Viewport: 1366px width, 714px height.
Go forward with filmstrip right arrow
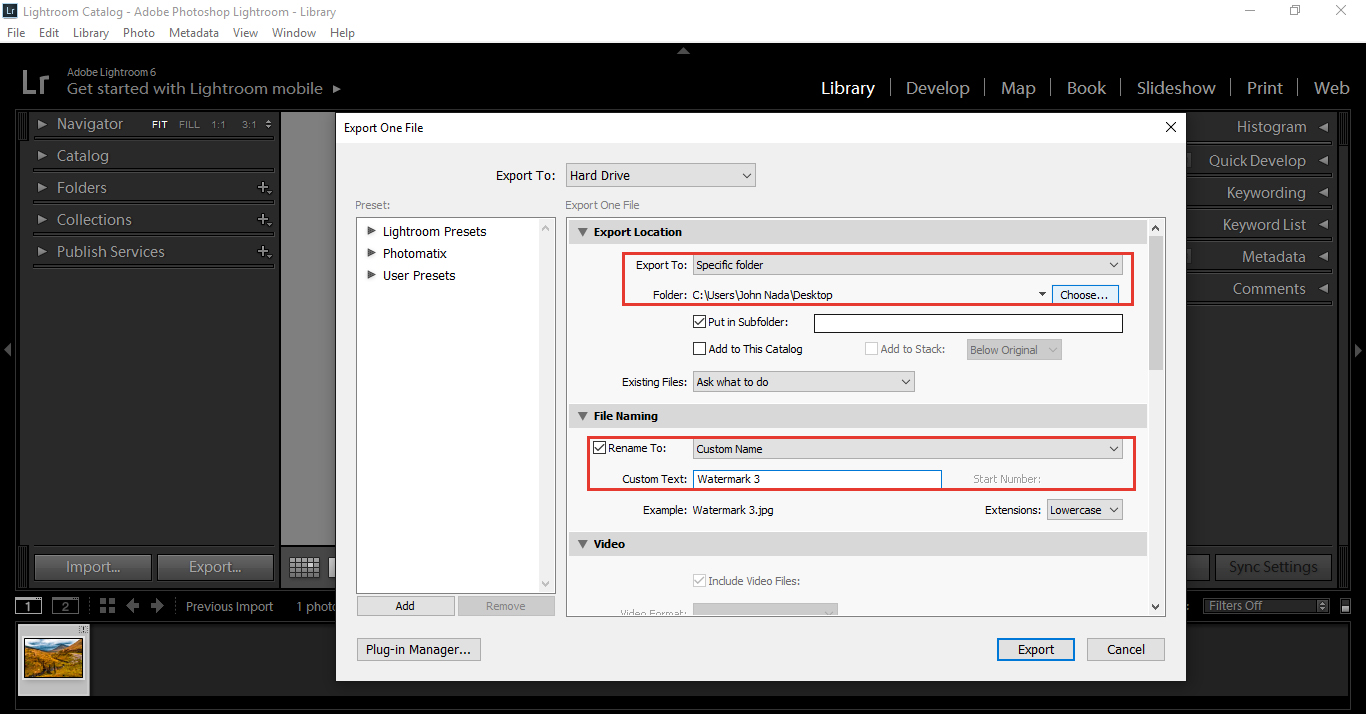click(x=157, y=606)
